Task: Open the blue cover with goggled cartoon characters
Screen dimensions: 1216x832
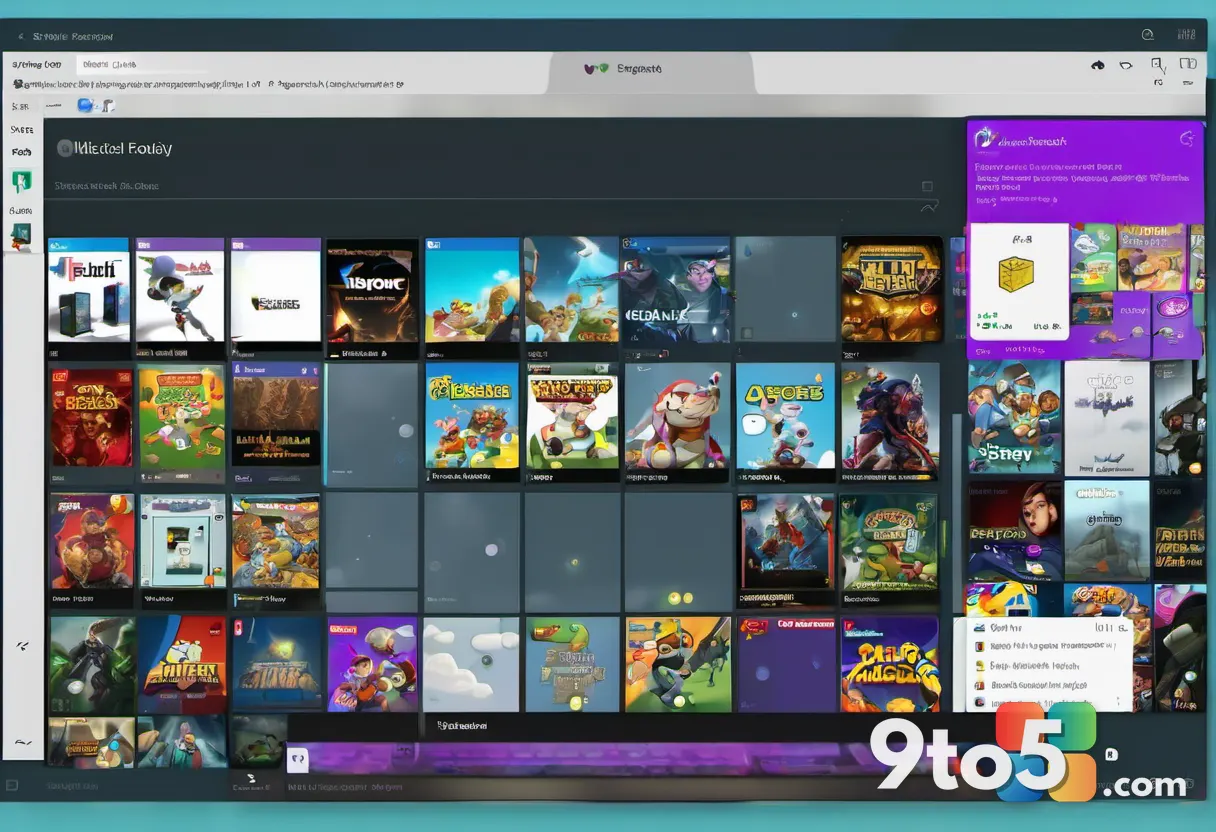Action: [x=1015, y=417]
